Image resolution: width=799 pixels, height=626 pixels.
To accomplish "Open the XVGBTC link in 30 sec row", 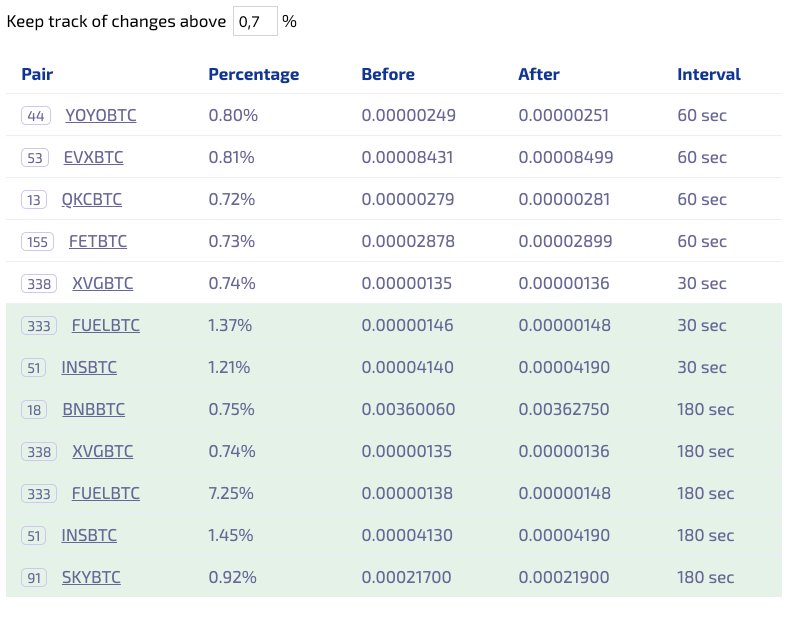I will tap(102, 283).
